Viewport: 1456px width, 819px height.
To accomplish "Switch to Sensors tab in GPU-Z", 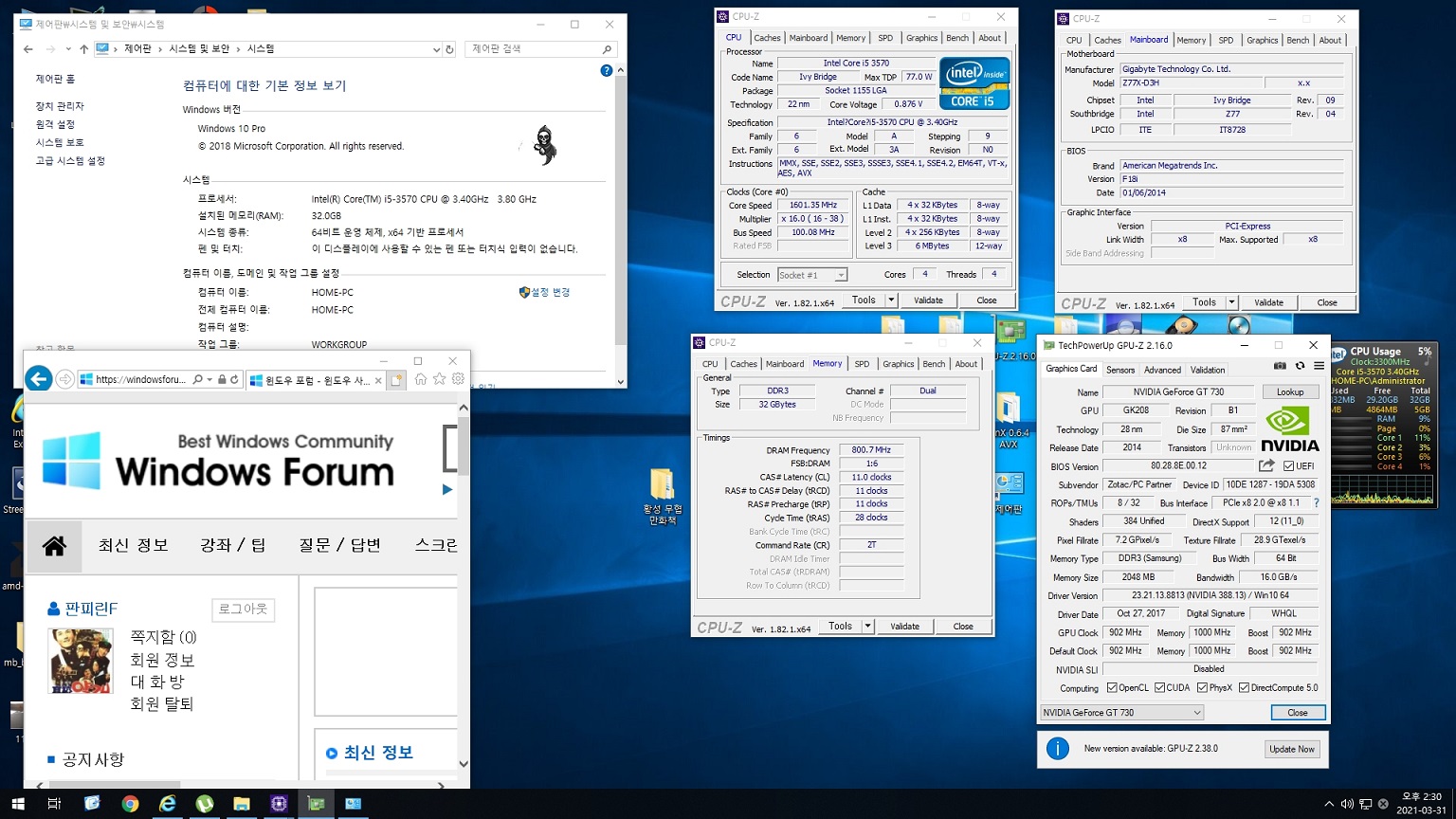I will 1119,370.
